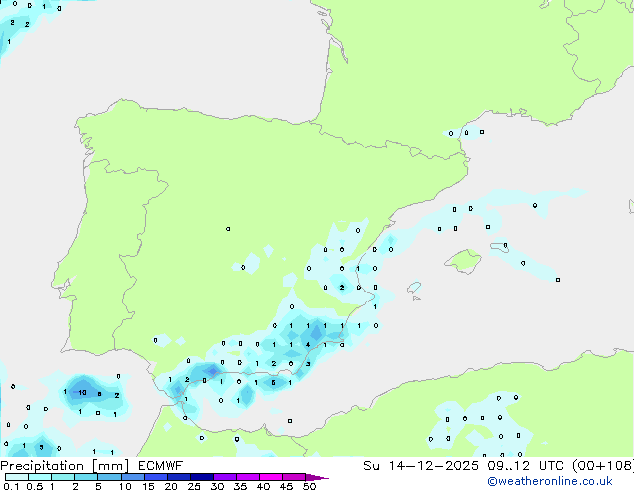Click the above-50 arrow tip of legend
This screenshot has height=490, width=634.
[317, 477]
